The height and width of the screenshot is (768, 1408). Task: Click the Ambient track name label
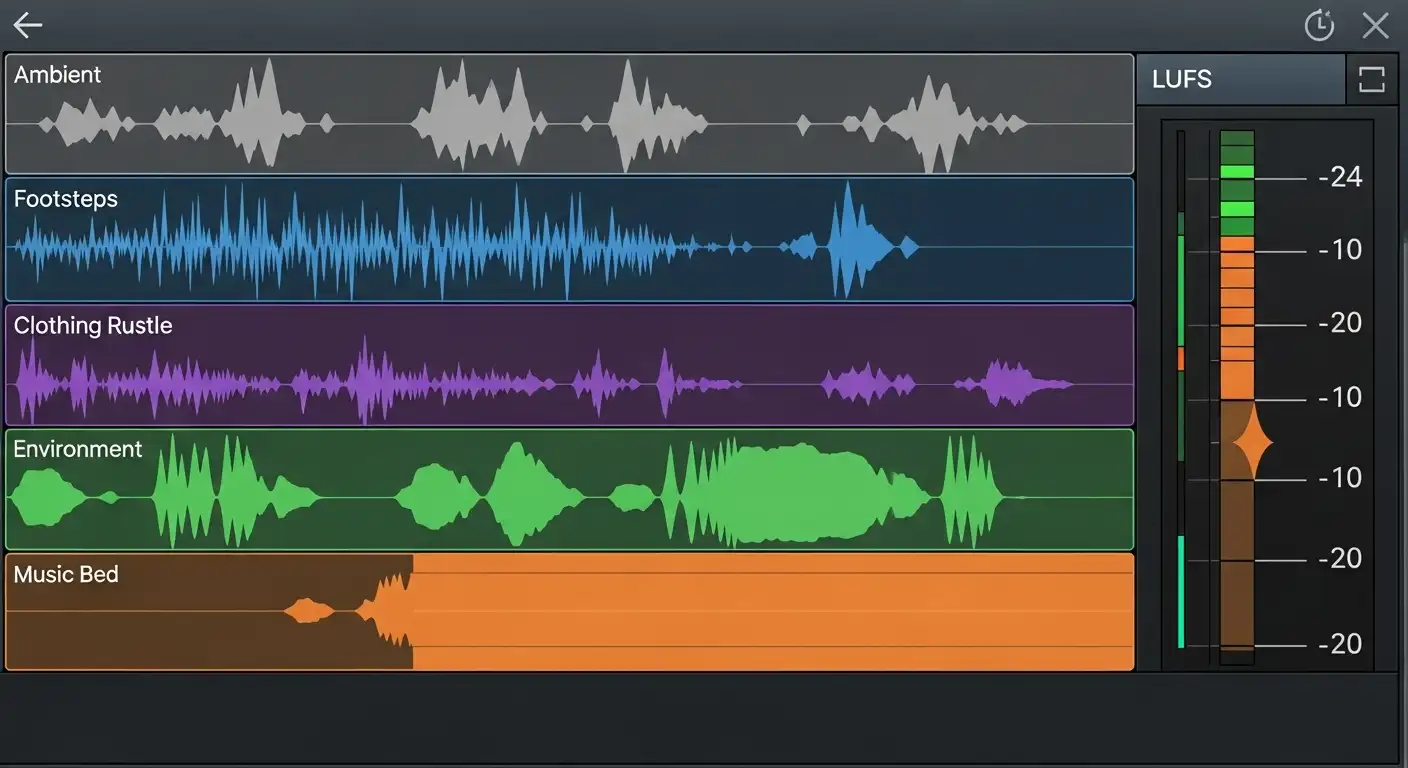(x=59, y=74)
